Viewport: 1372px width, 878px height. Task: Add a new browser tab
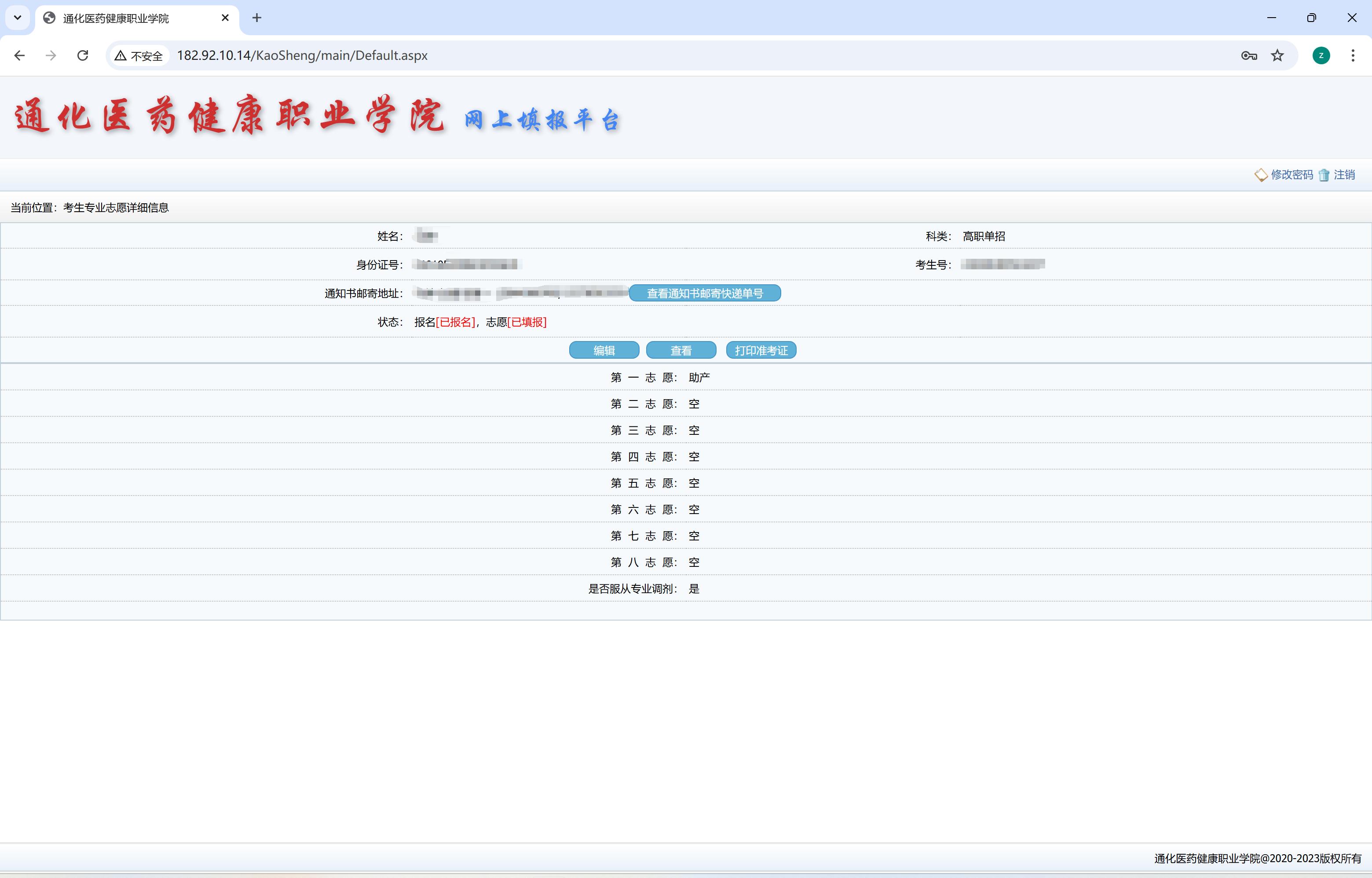point(257,18)
